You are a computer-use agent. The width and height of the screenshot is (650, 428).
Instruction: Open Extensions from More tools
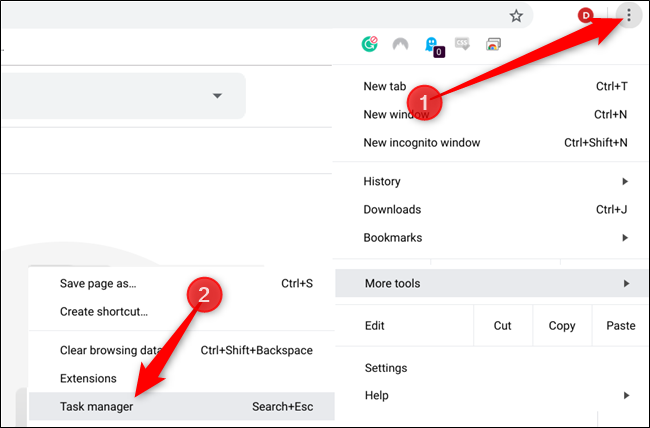click(182, 379)
